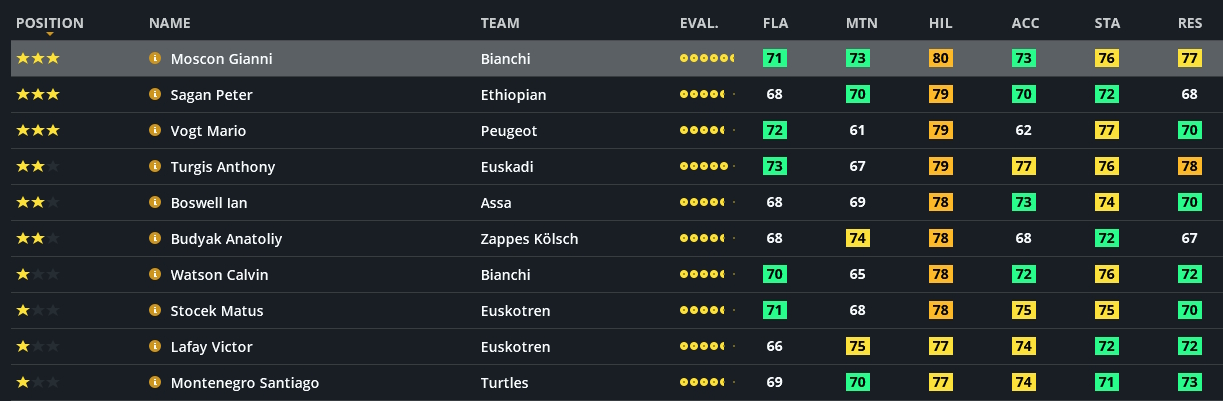Viewport: 1223px width, 401px height.
Task: Sort the list by TEAM header
Action: pos(500,23)
